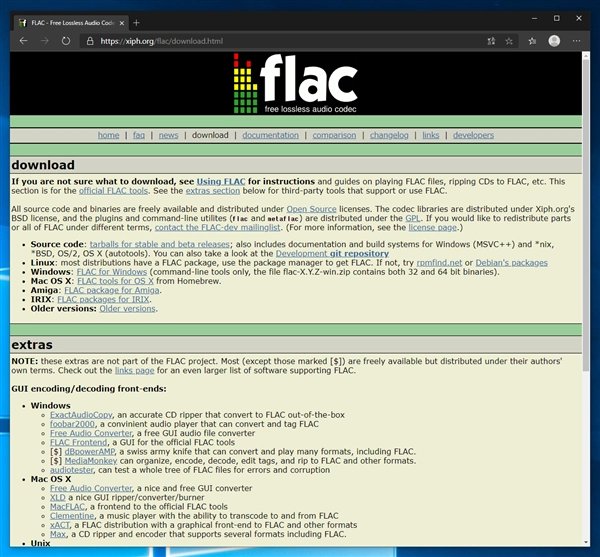The image size is (600, 557).
Task: Open the comparison navigation link
Action: (334, 135)
